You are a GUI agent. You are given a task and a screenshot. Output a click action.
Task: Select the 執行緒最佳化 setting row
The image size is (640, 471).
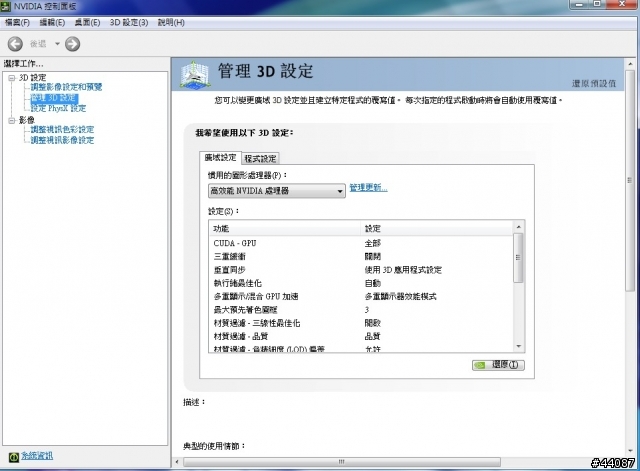pos(361,283)
